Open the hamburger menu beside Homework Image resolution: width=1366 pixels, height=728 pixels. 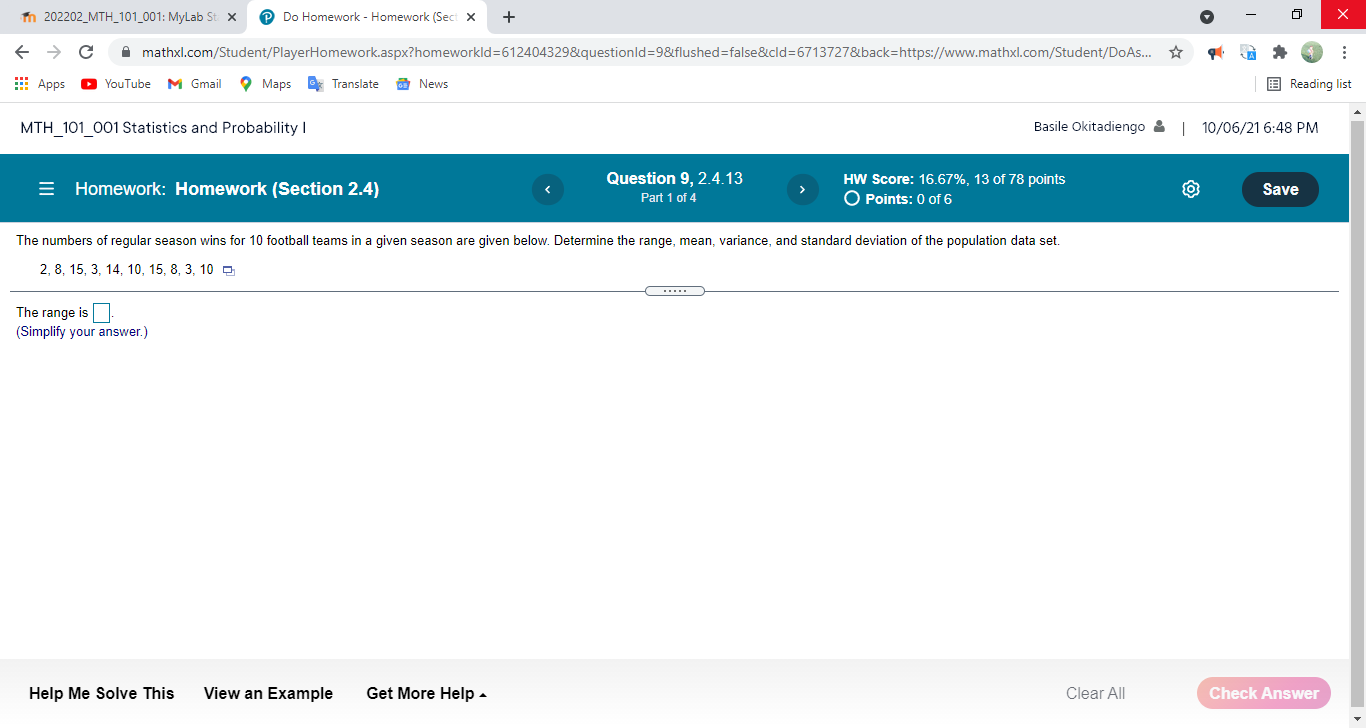coord(46,189)
